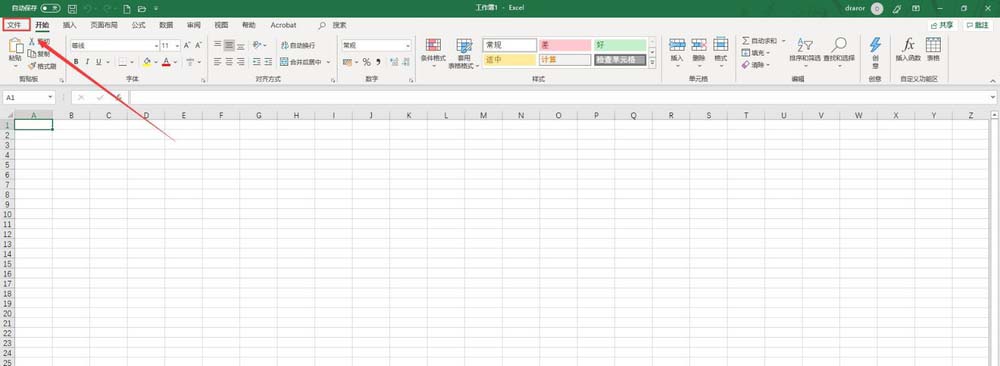
Task: Switch to the Insert (插入) tab
Action: pos(70,25)
